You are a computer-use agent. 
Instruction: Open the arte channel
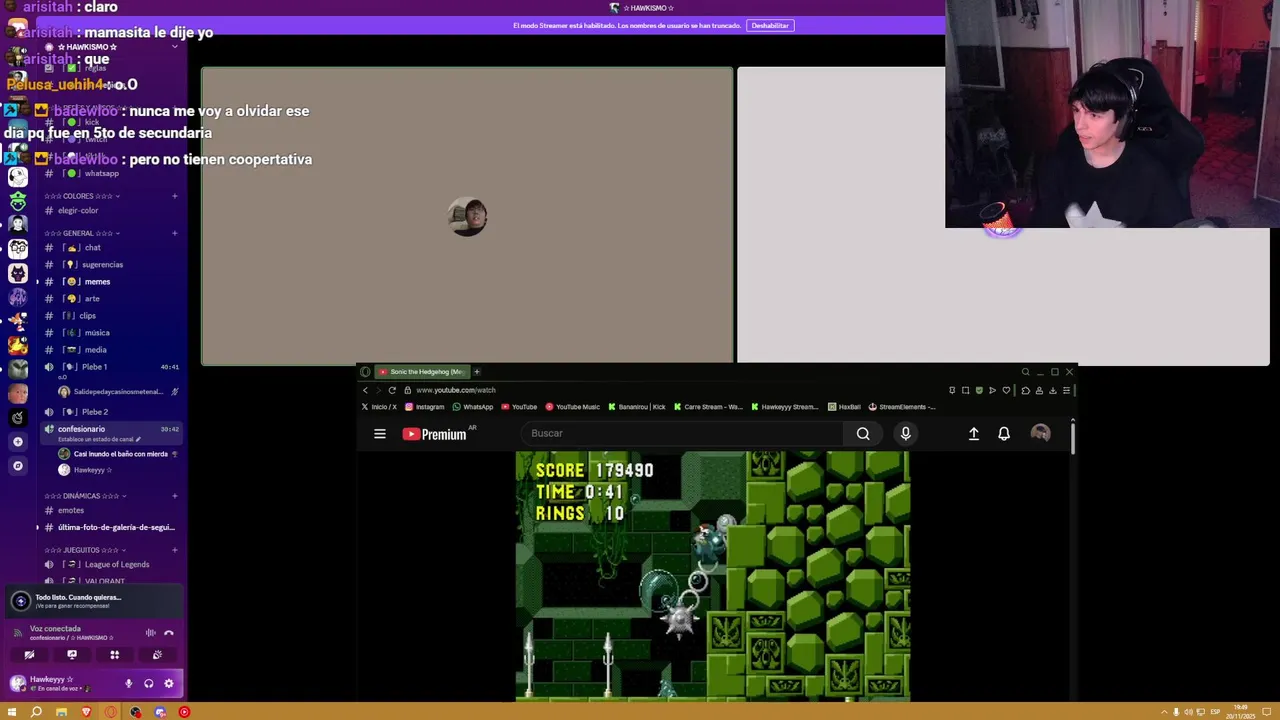110,299
